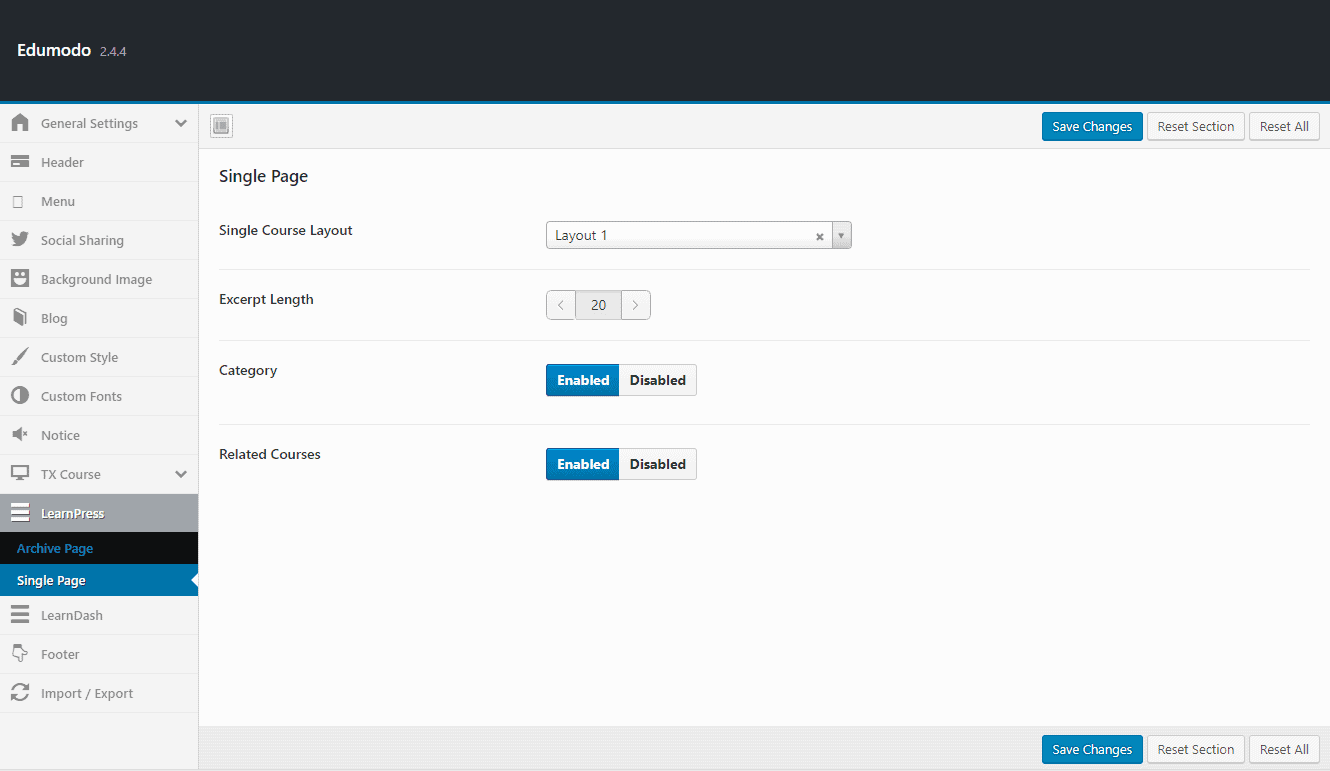Open the Archive Page submenu item
Image resolution: width=1330 pixels, height=771 pixels.
pos(55,548)
